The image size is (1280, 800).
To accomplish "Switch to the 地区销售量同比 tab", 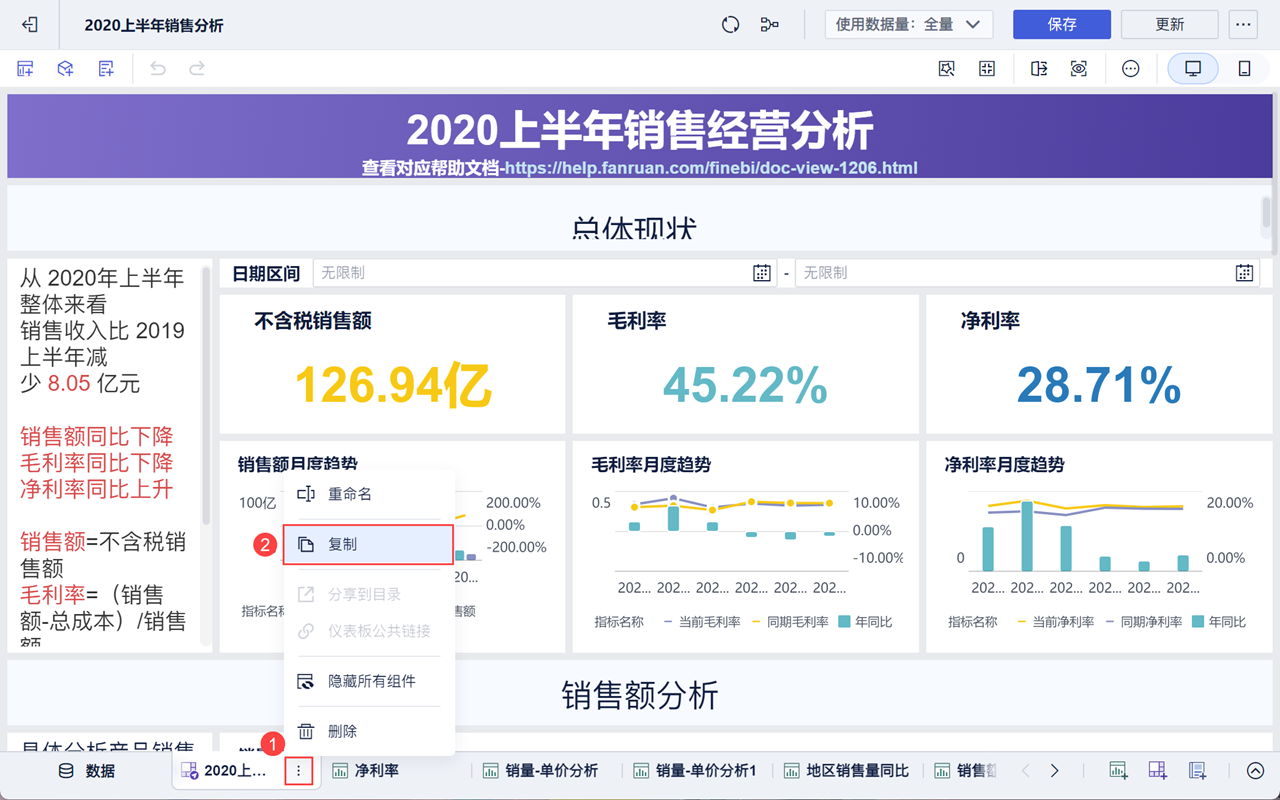I will click(847, 771).
